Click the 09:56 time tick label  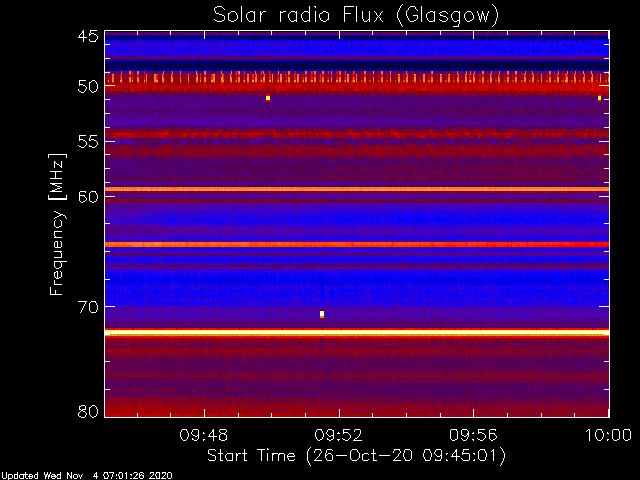click(x=473, y=436)
